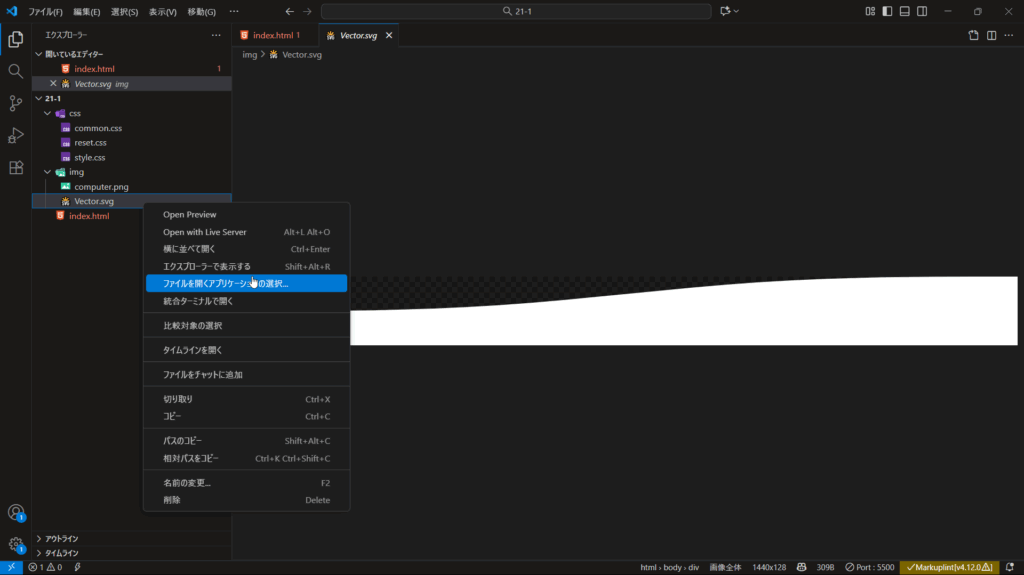Open the Search view in activity bar

click(x=15, y=71)
